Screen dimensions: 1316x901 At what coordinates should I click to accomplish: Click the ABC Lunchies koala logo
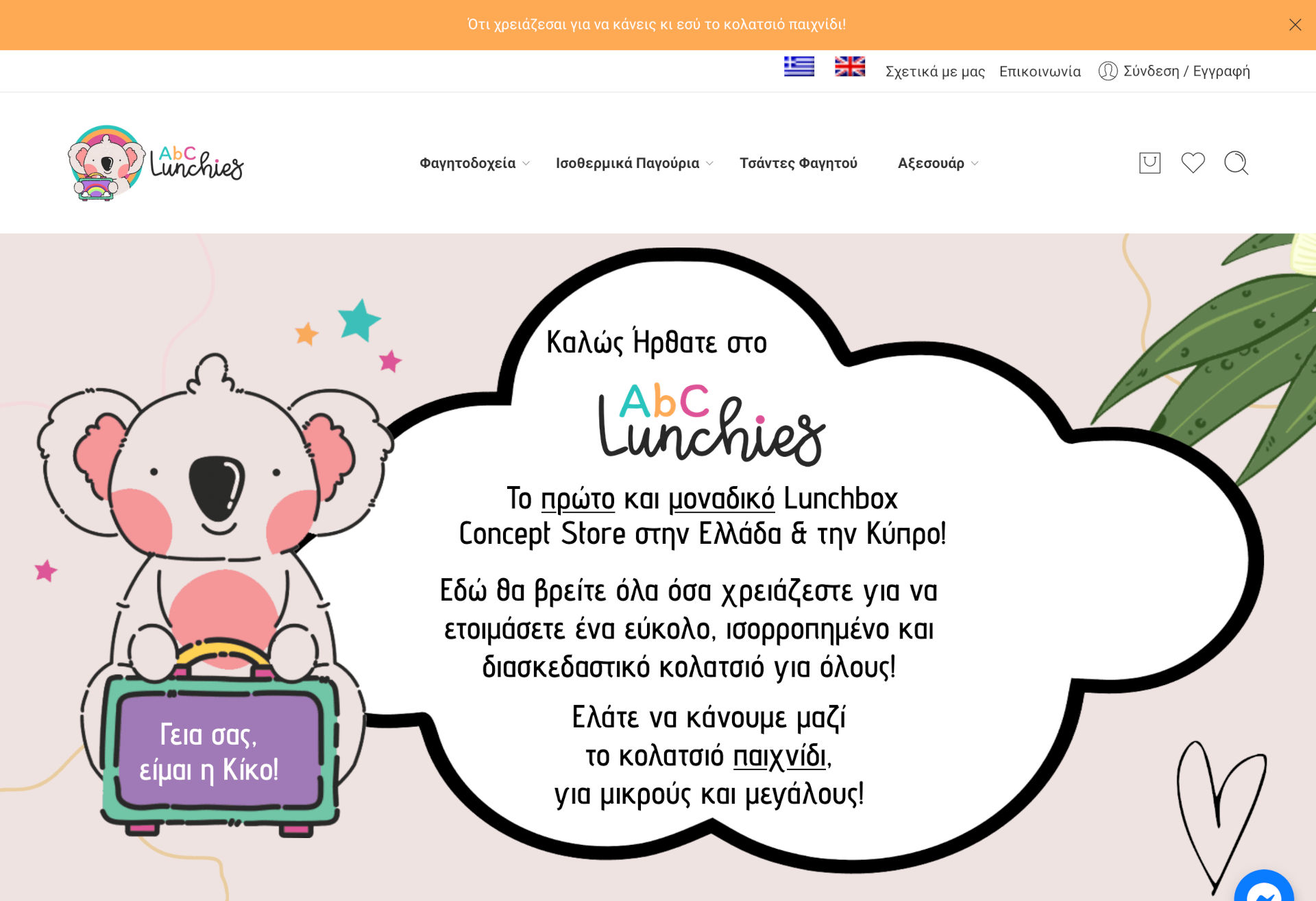[156, 163]
